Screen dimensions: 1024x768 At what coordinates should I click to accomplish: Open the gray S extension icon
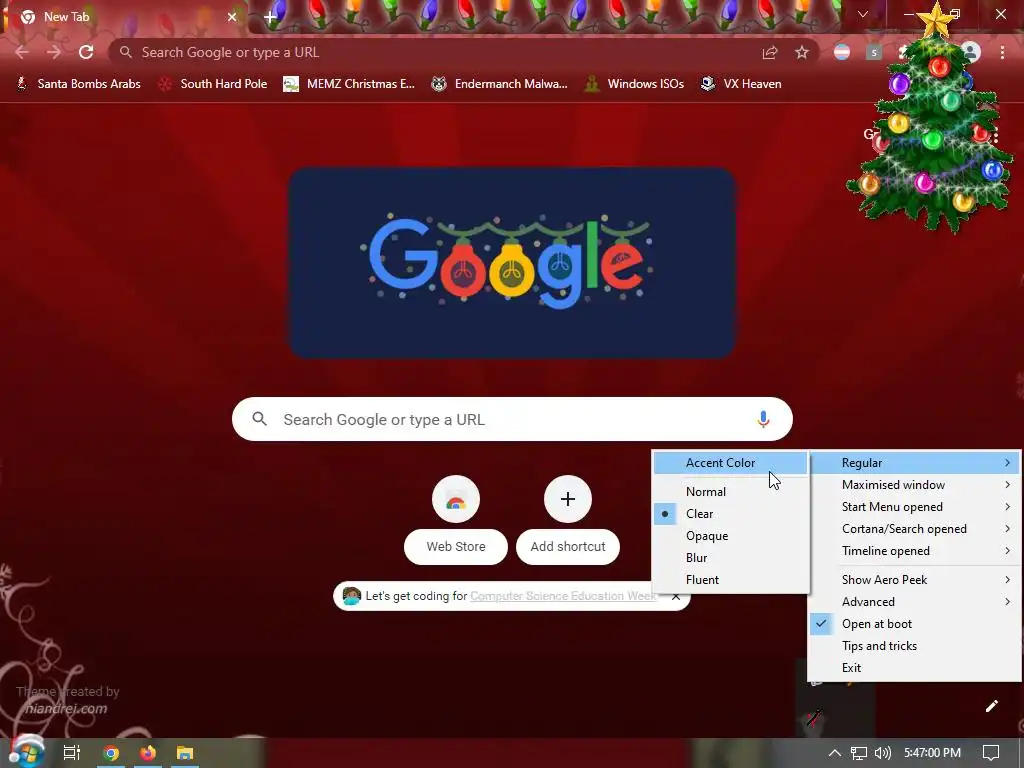coord(874,52)
